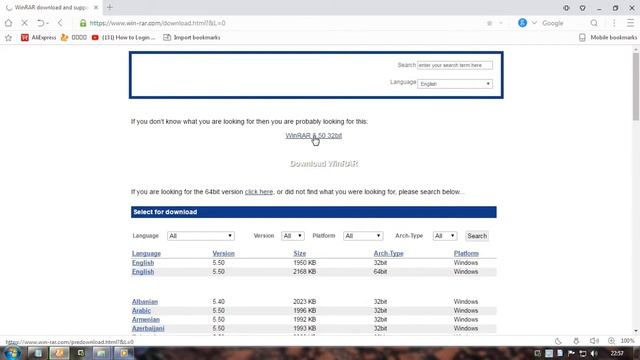
Task: Open a new tab with plus button
Action: (110, 7)
